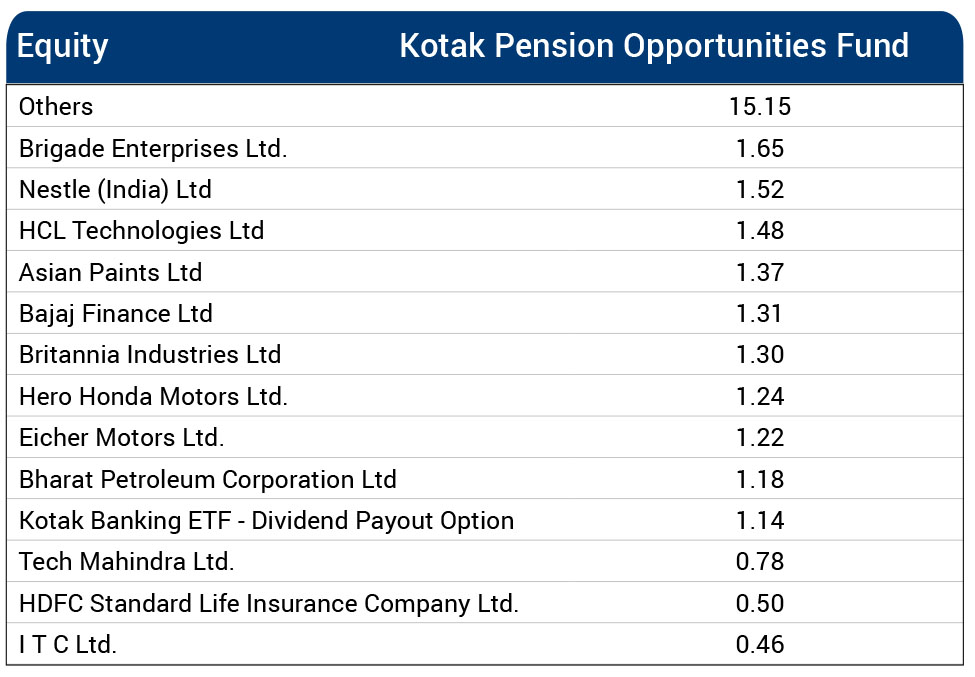This screenshot has width=975, height=677.
Task: Click the 0.46 value for ITC
Action: [760, 645]
